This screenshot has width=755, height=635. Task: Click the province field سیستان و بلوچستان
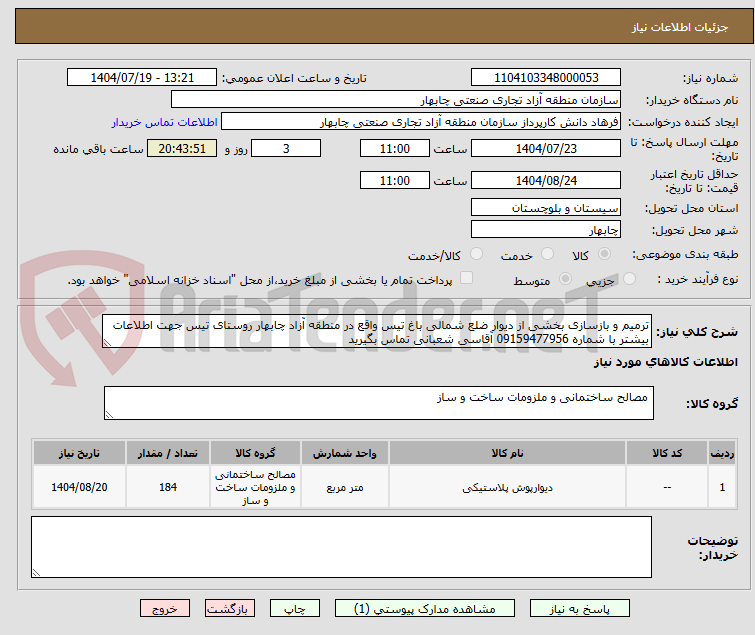click(546, 207)
